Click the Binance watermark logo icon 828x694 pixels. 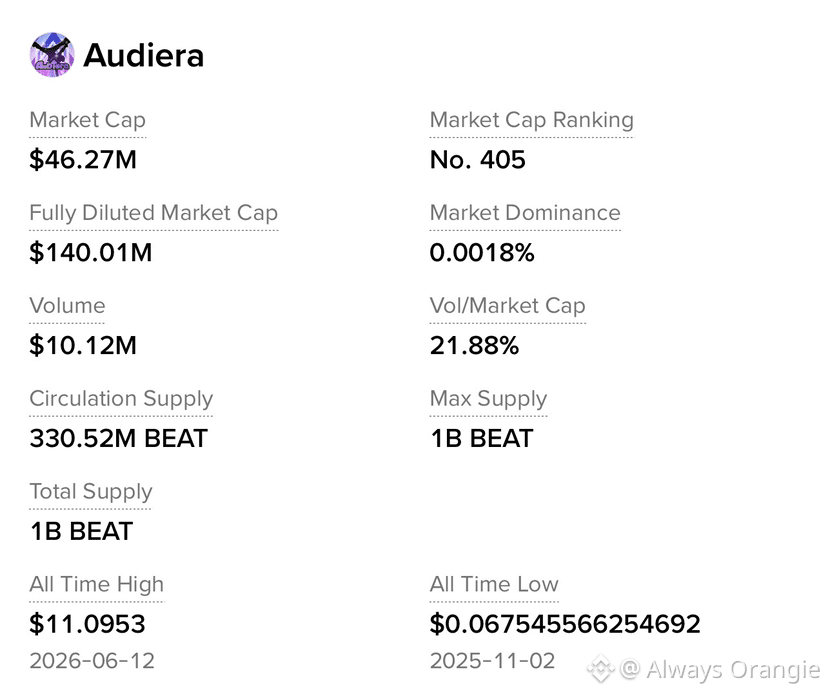tap(601, 669)
